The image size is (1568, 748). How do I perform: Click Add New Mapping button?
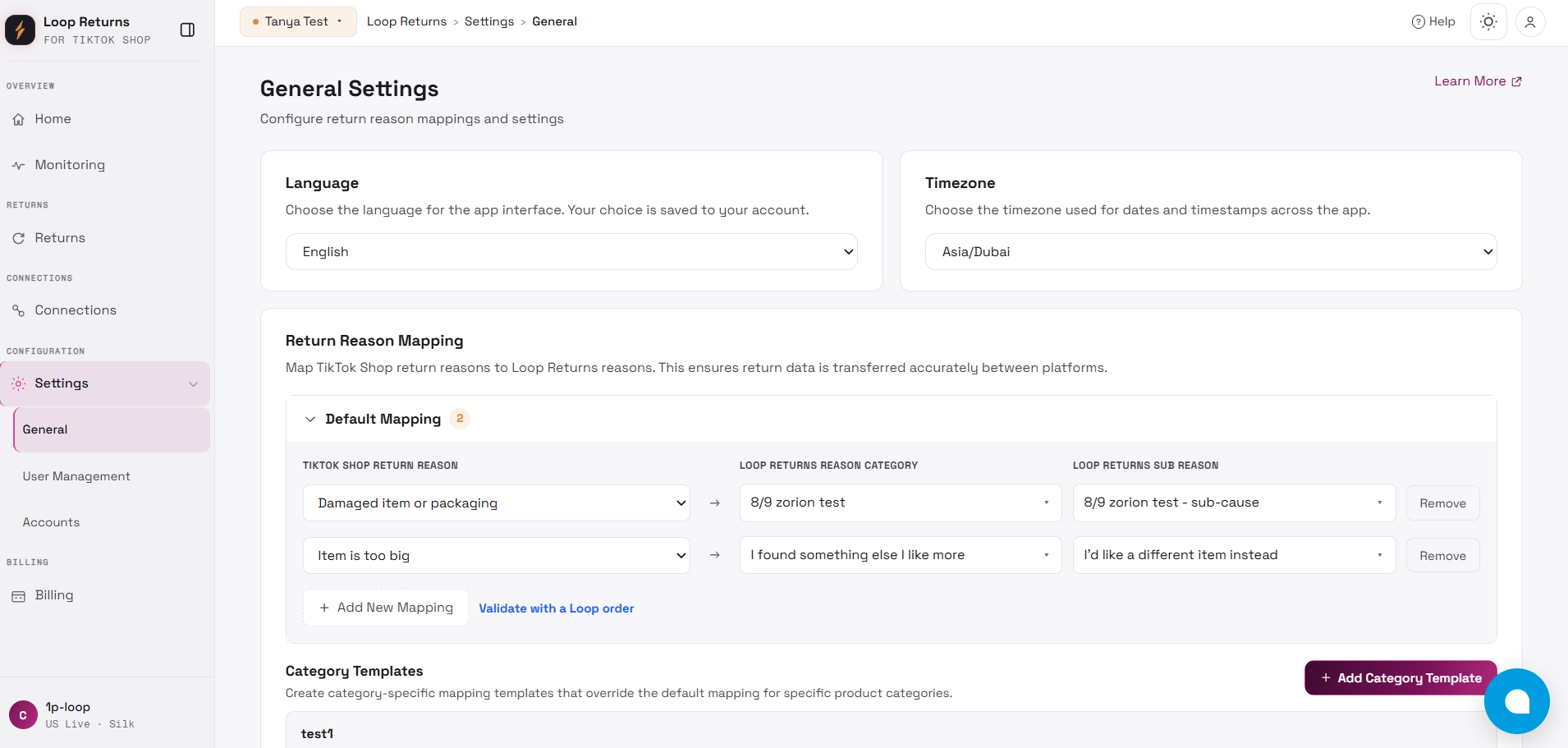pos(386,608)
